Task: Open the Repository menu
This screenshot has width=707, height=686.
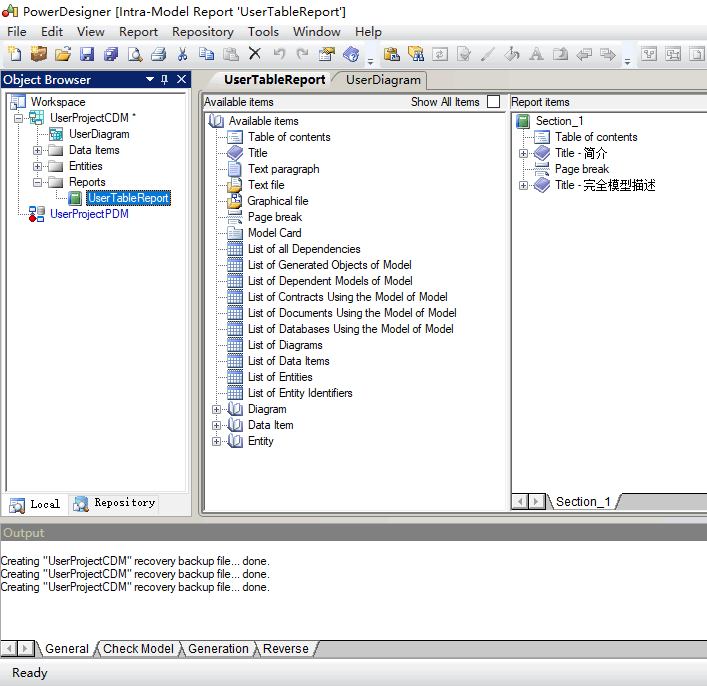Action: 203,32
